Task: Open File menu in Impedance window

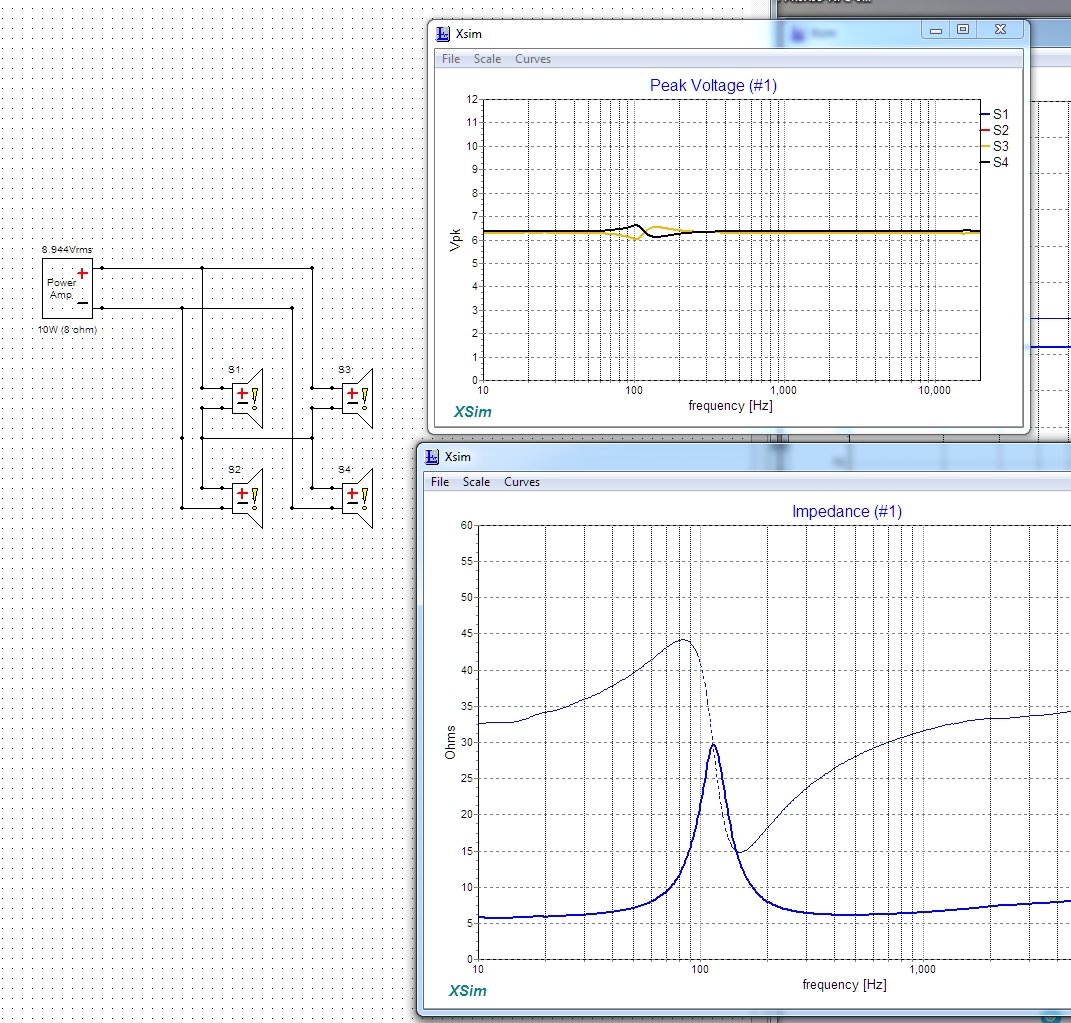Action: pos(440,481)
